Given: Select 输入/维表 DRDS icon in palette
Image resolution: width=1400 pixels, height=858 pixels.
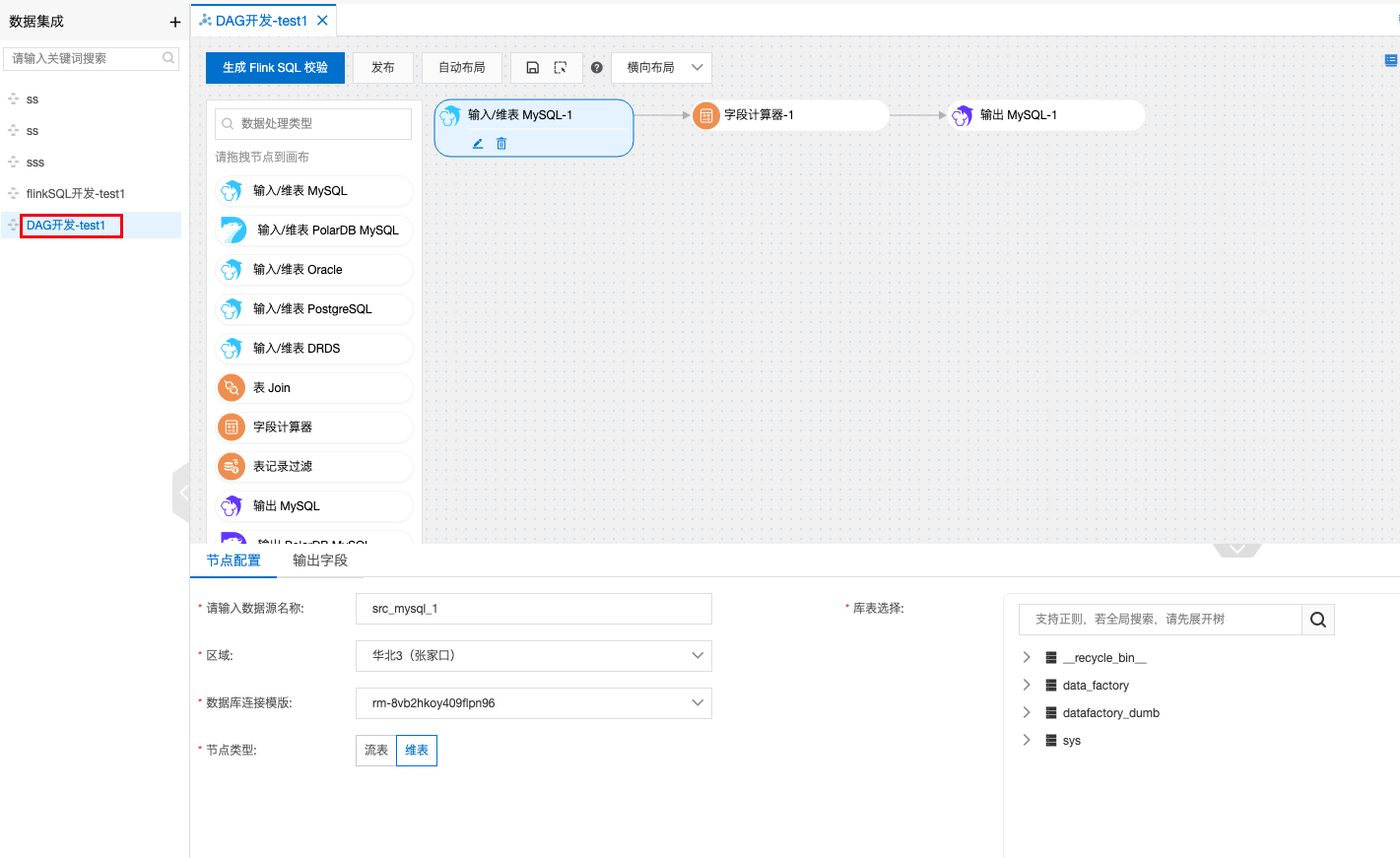Looking at the screenshot, I should [x=232, y=349].
